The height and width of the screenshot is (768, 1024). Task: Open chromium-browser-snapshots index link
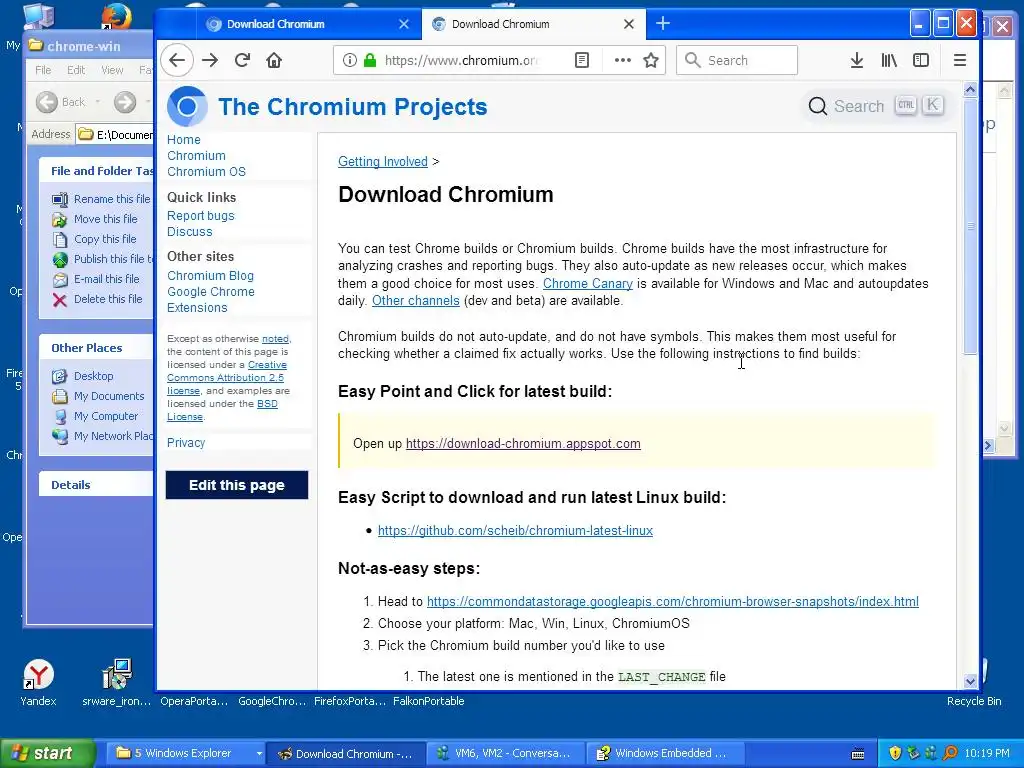point(673,601)
